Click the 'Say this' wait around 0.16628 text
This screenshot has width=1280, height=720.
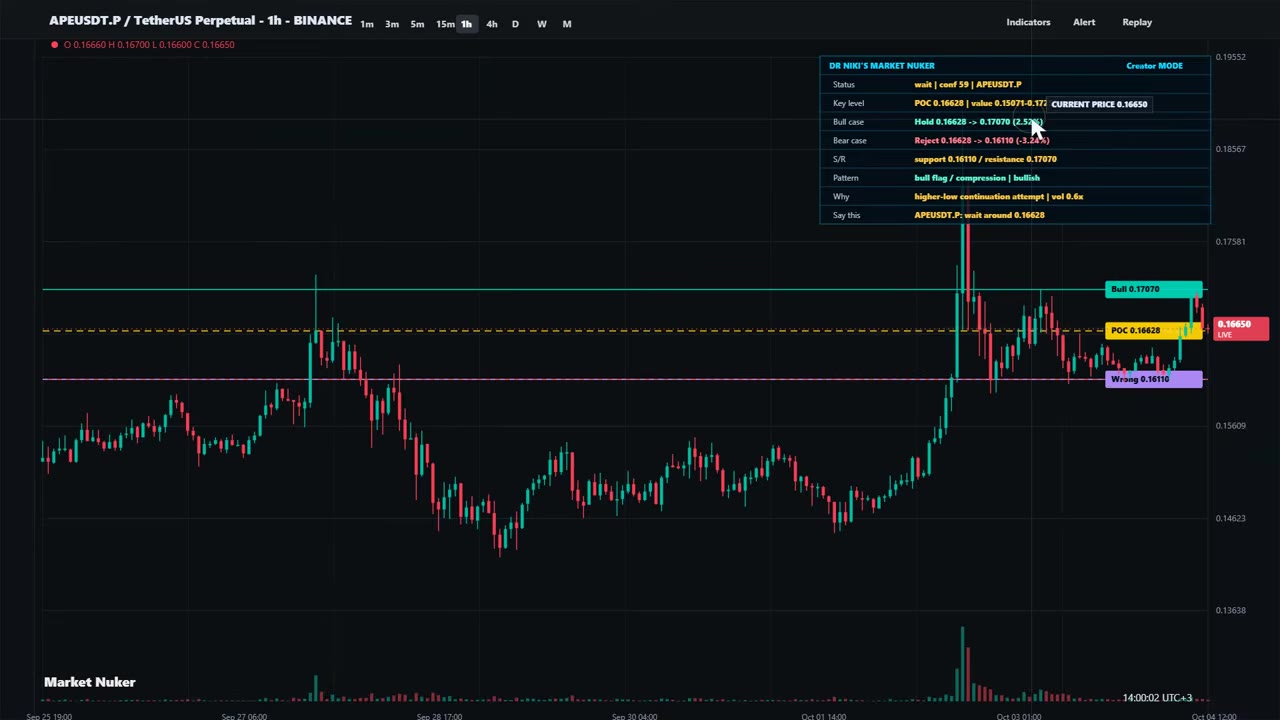[x=979, y=215]
